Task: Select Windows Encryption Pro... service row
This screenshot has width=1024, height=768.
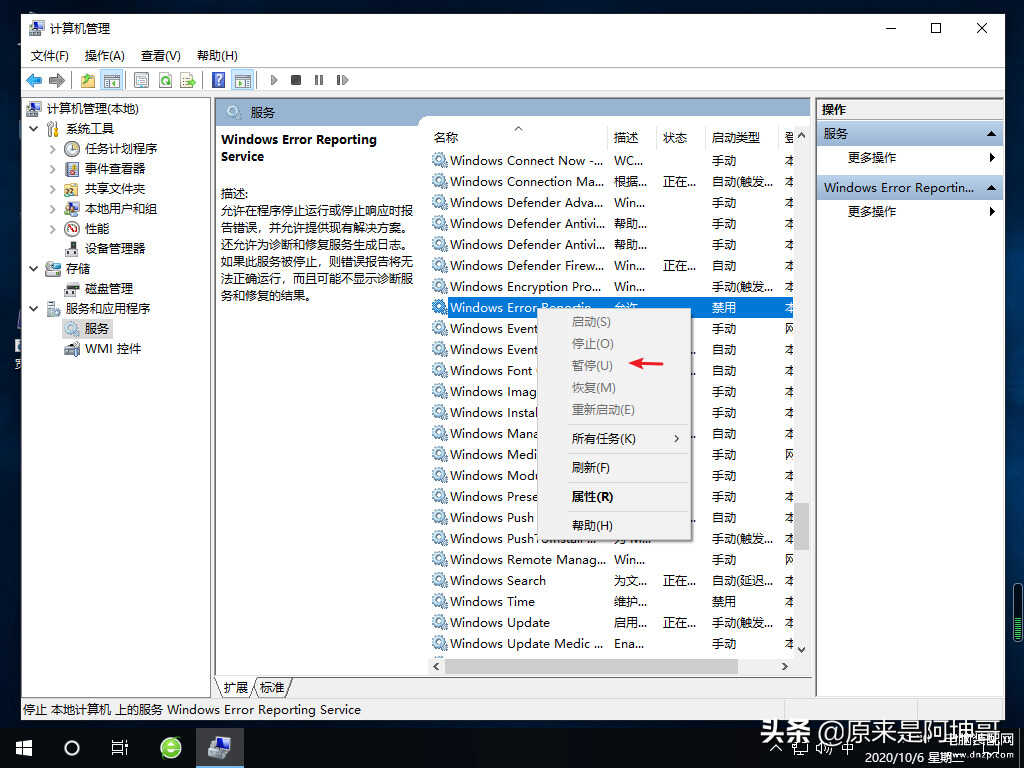Action: 612,287
